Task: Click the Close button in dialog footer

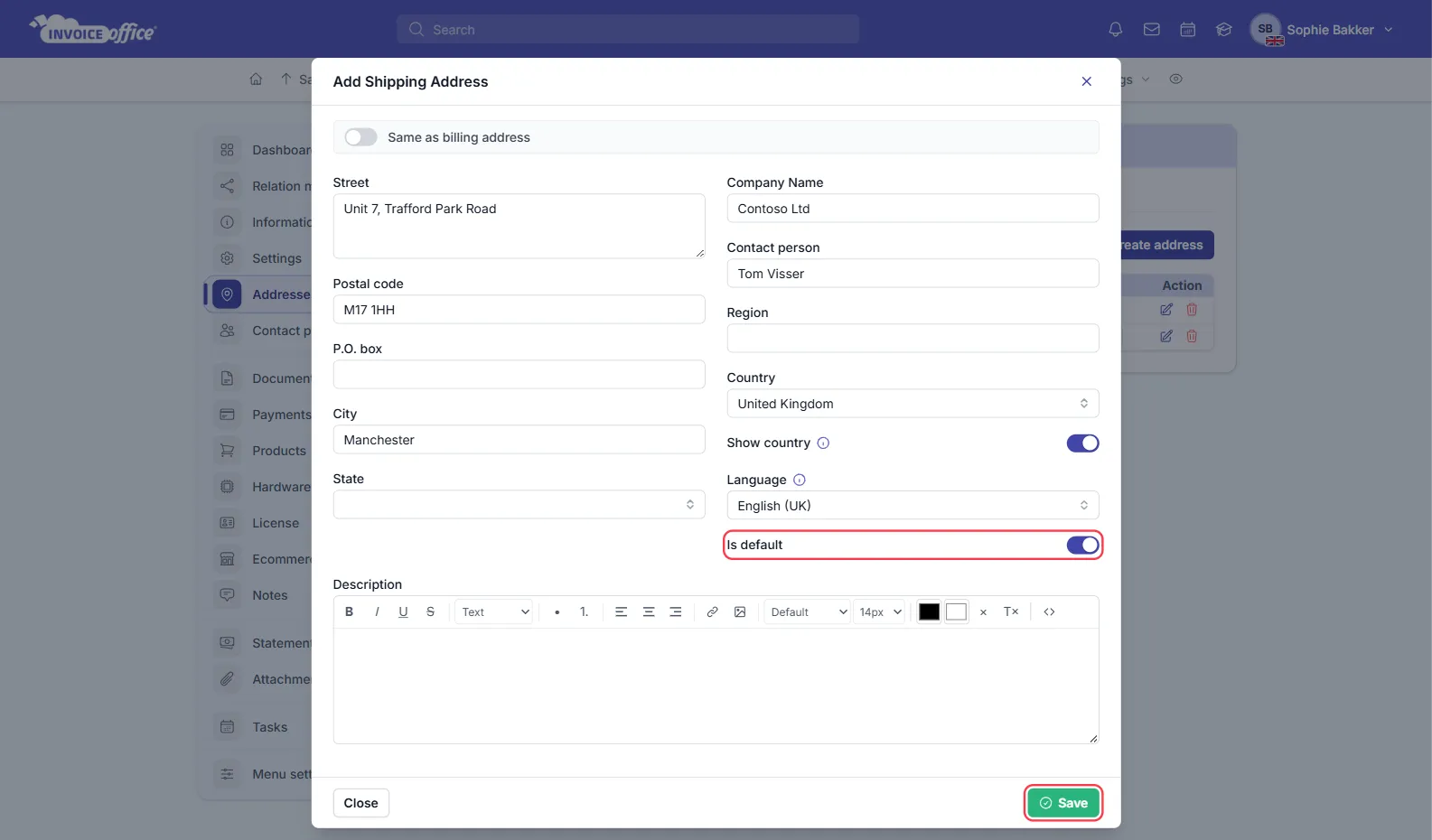Action: pos(360,803)
